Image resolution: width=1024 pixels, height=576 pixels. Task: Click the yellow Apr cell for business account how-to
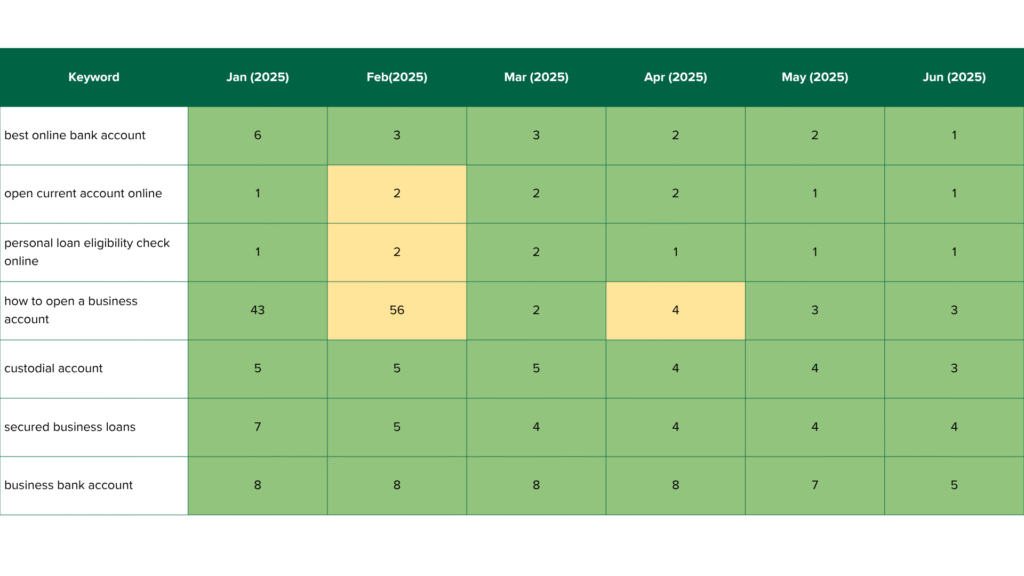[675, 310]
